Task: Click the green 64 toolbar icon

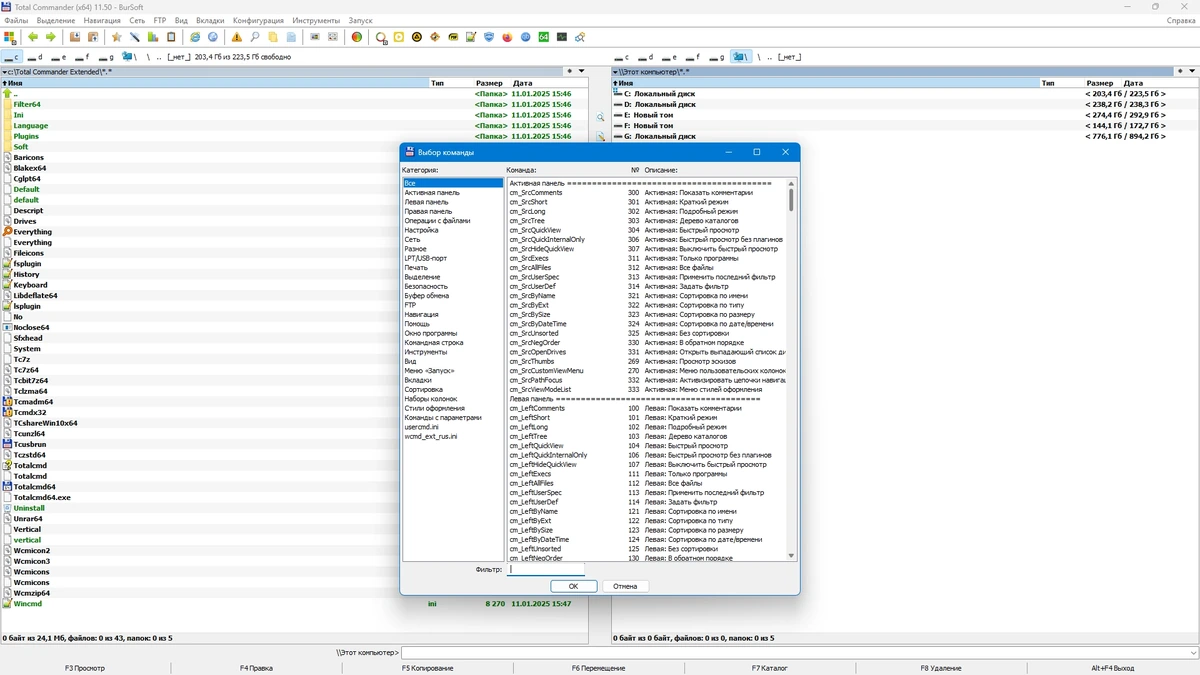Action: (x=543, y=37)
